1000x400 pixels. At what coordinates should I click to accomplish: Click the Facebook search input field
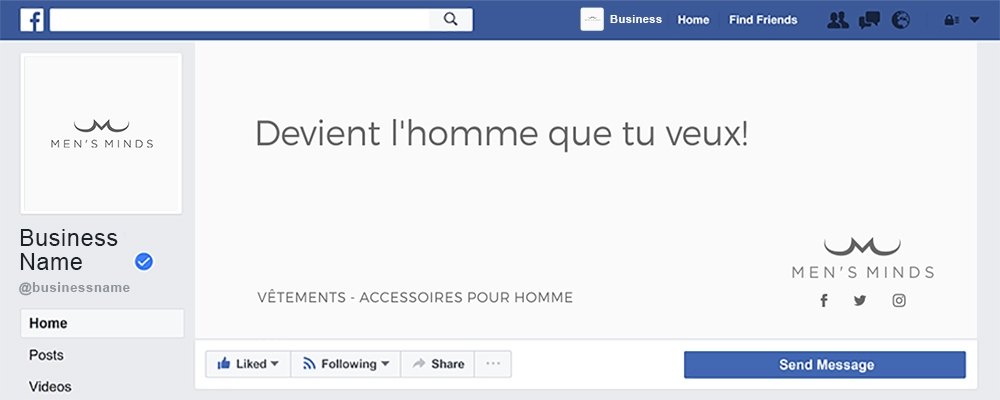pos(240,19)
